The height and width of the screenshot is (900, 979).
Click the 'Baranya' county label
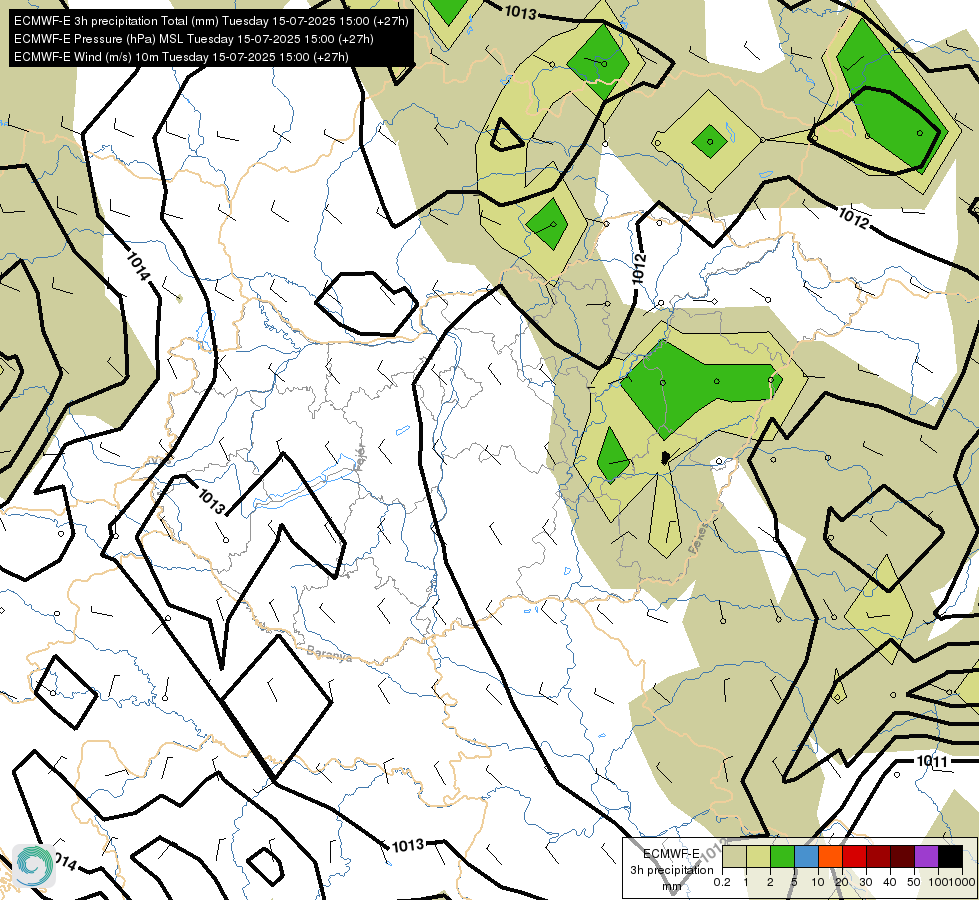(329, 653)
